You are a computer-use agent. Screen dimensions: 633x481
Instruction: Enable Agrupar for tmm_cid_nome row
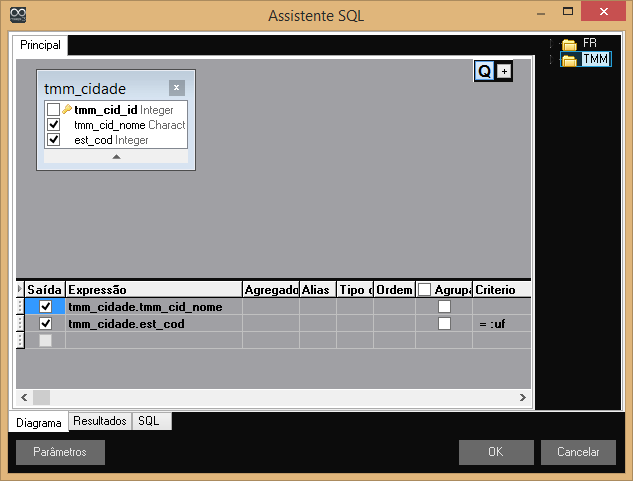[444, 307]
